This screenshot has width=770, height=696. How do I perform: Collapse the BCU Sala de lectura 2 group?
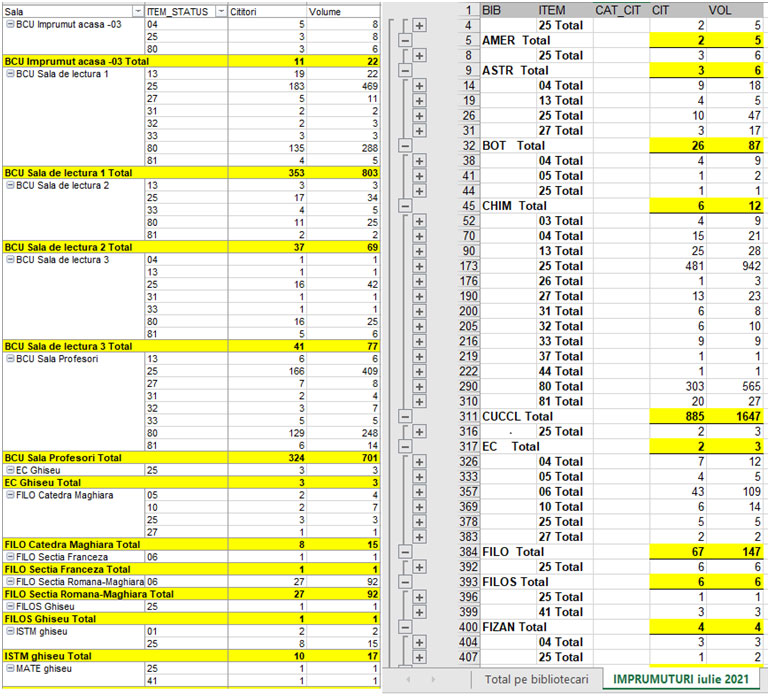pyautogui.click(x=10, y=185)
